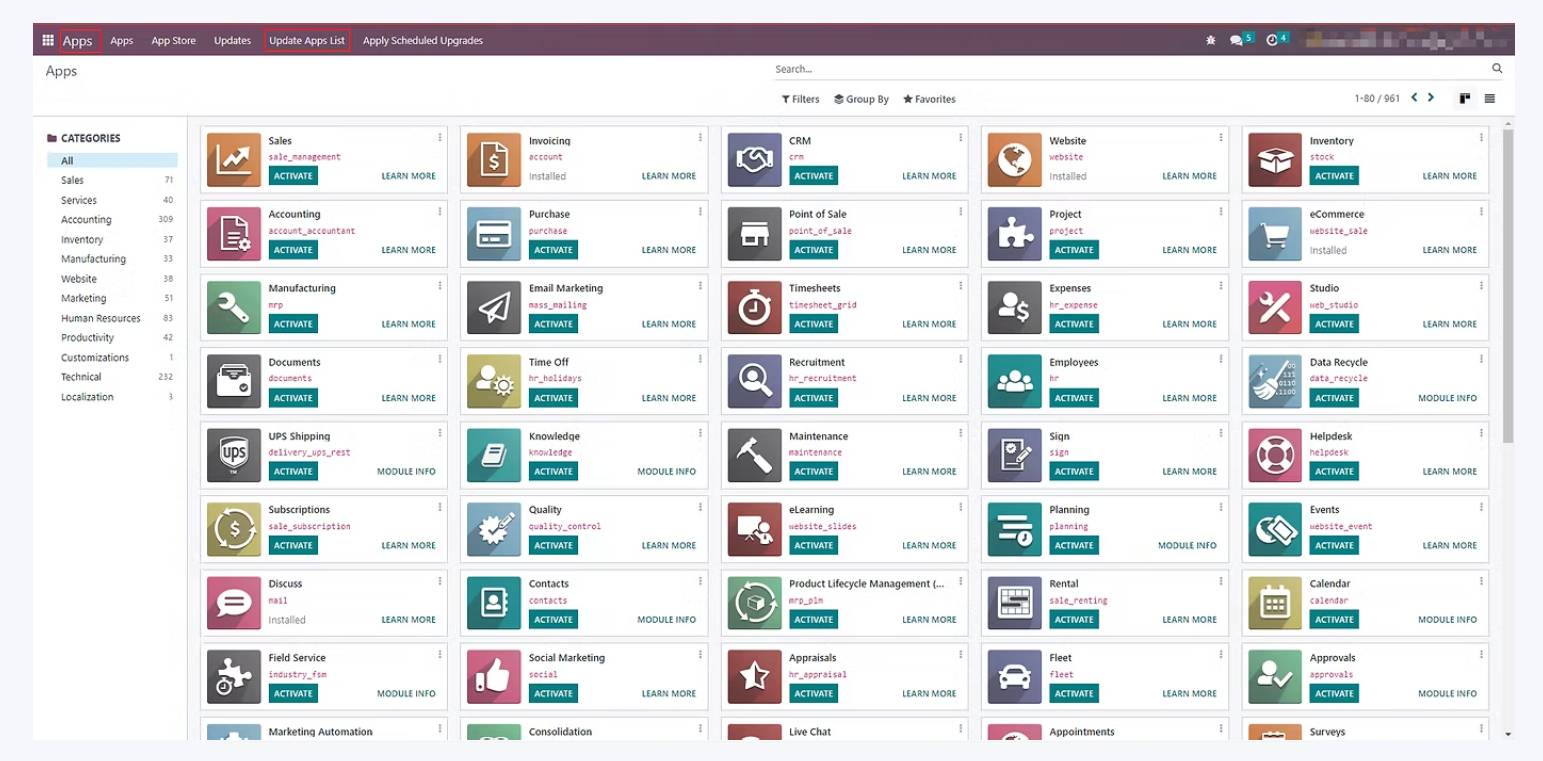Select the Localization category
This screenshot has height=761, width=1543.
[x=112, y=397]
